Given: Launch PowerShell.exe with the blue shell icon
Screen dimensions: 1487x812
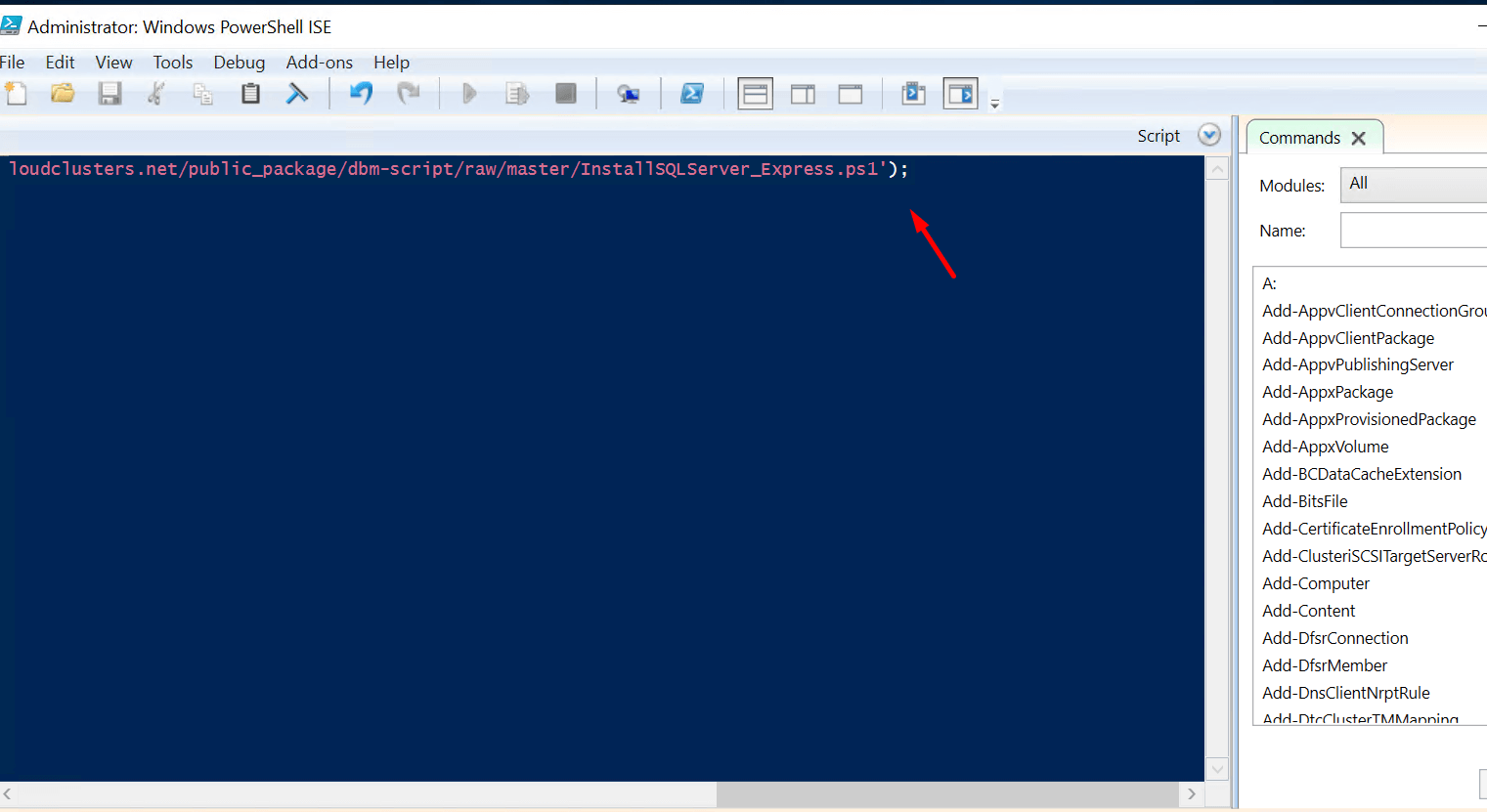Looking at the screenshot, I should click(692, 93).
